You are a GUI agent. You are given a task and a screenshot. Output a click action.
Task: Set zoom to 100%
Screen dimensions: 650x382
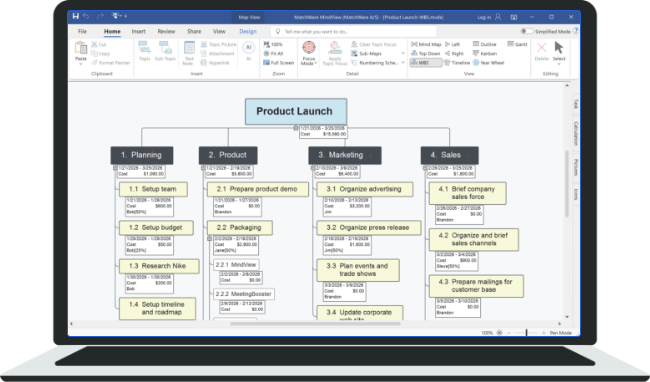click(273, 44)
